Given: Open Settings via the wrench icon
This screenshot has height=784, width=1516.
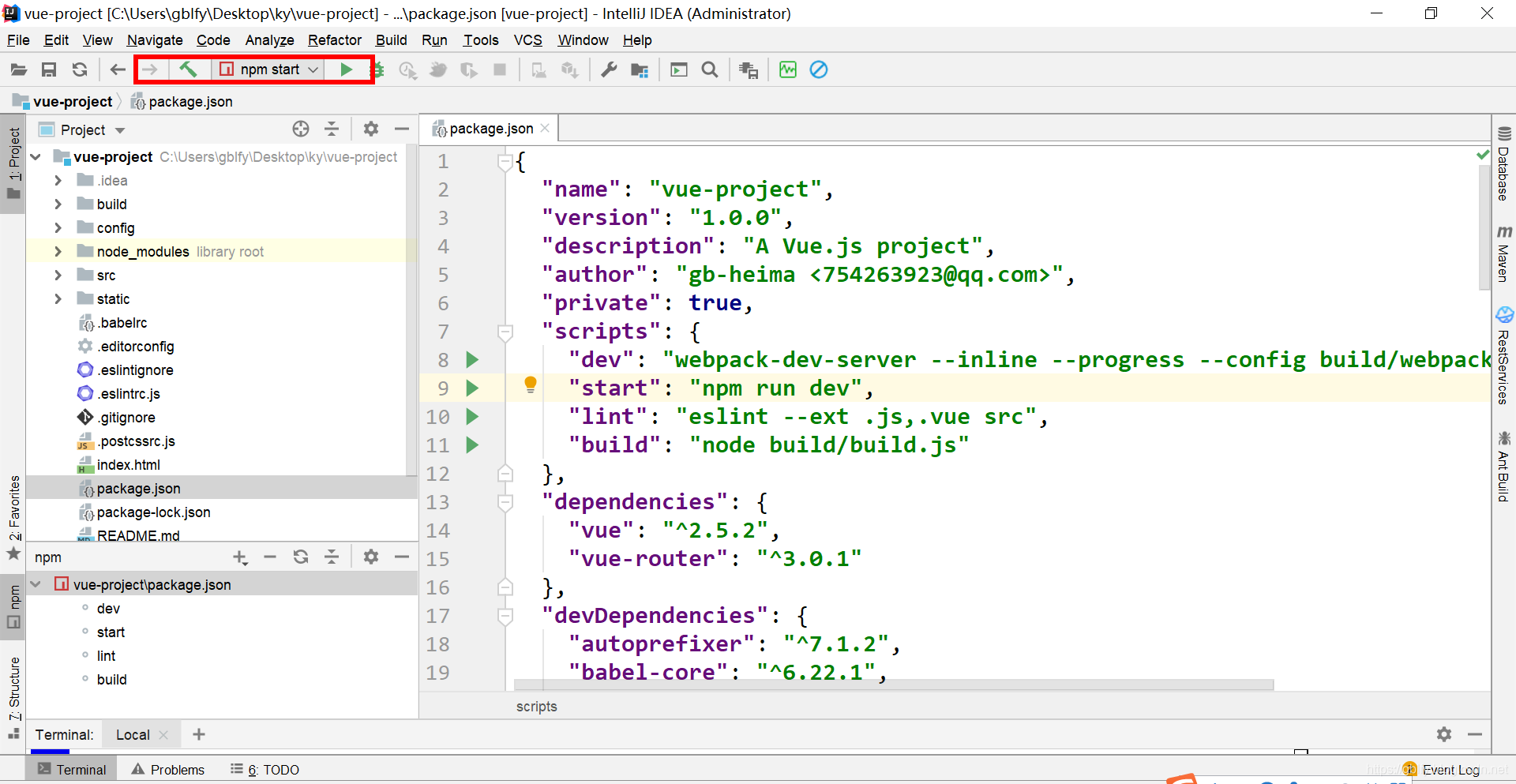Looking at the screenshot, I should tap(609, 69).
